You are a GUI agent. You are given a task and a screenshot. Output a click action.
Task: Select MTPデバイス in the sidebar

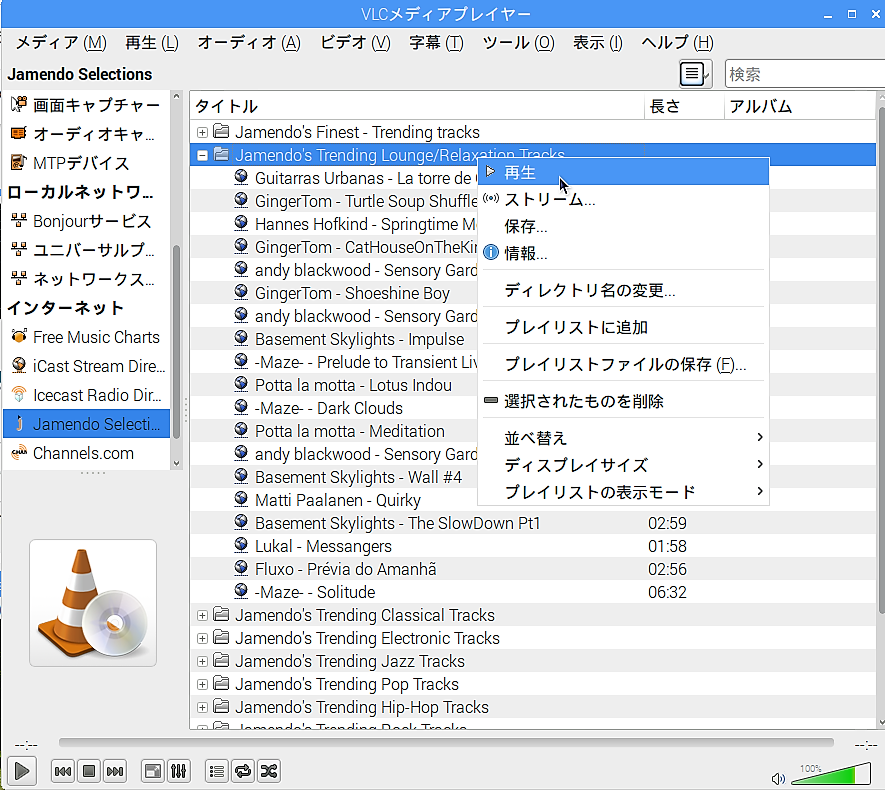86,163
